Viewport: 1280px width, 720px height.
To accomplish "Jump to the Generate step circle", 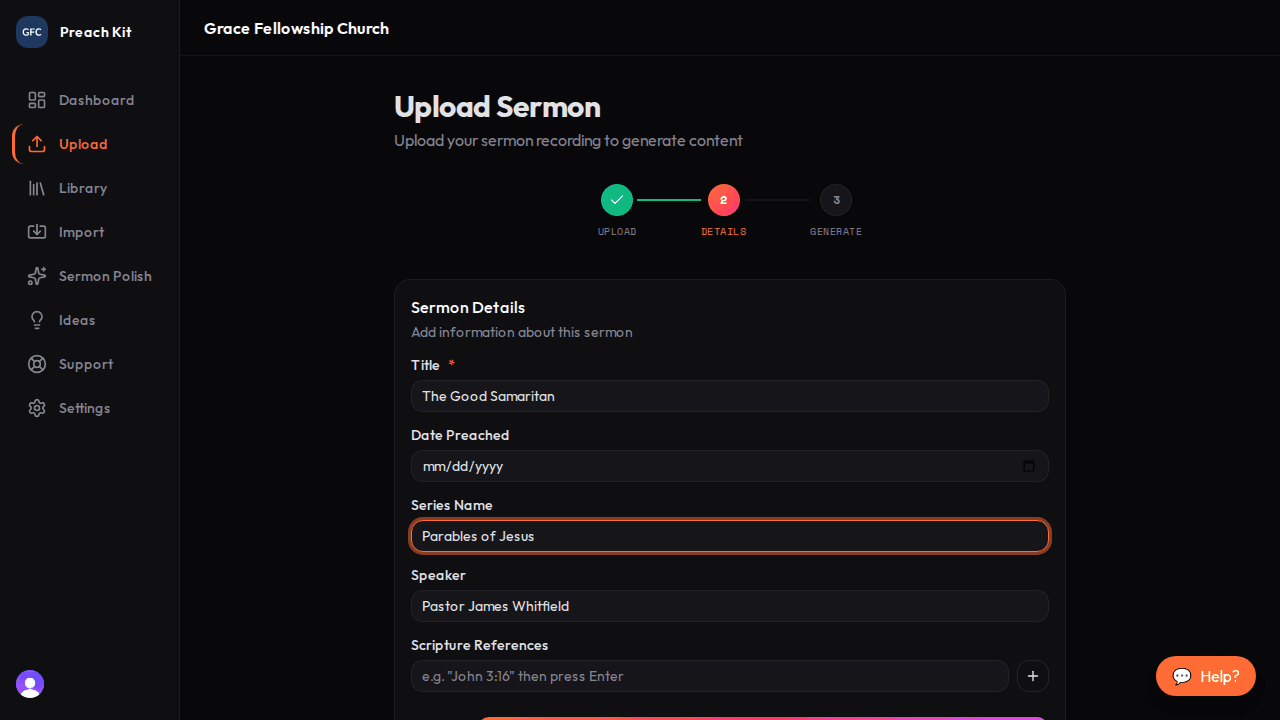I will (x=836, y=200).
